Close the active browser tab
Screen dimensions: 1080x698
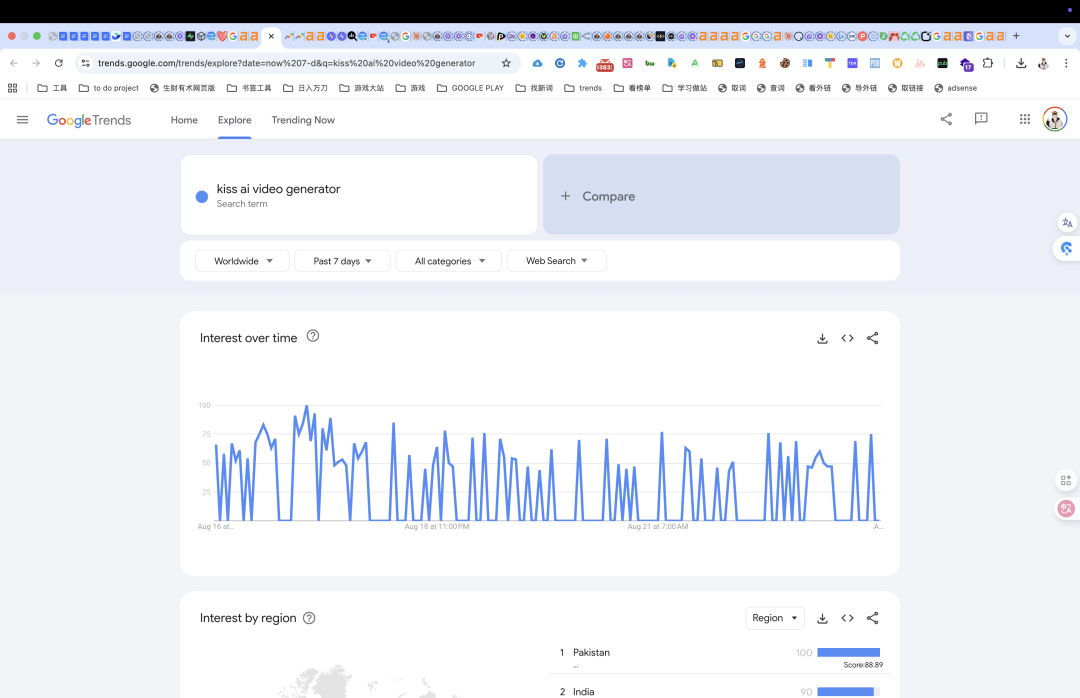coord(271,36)
